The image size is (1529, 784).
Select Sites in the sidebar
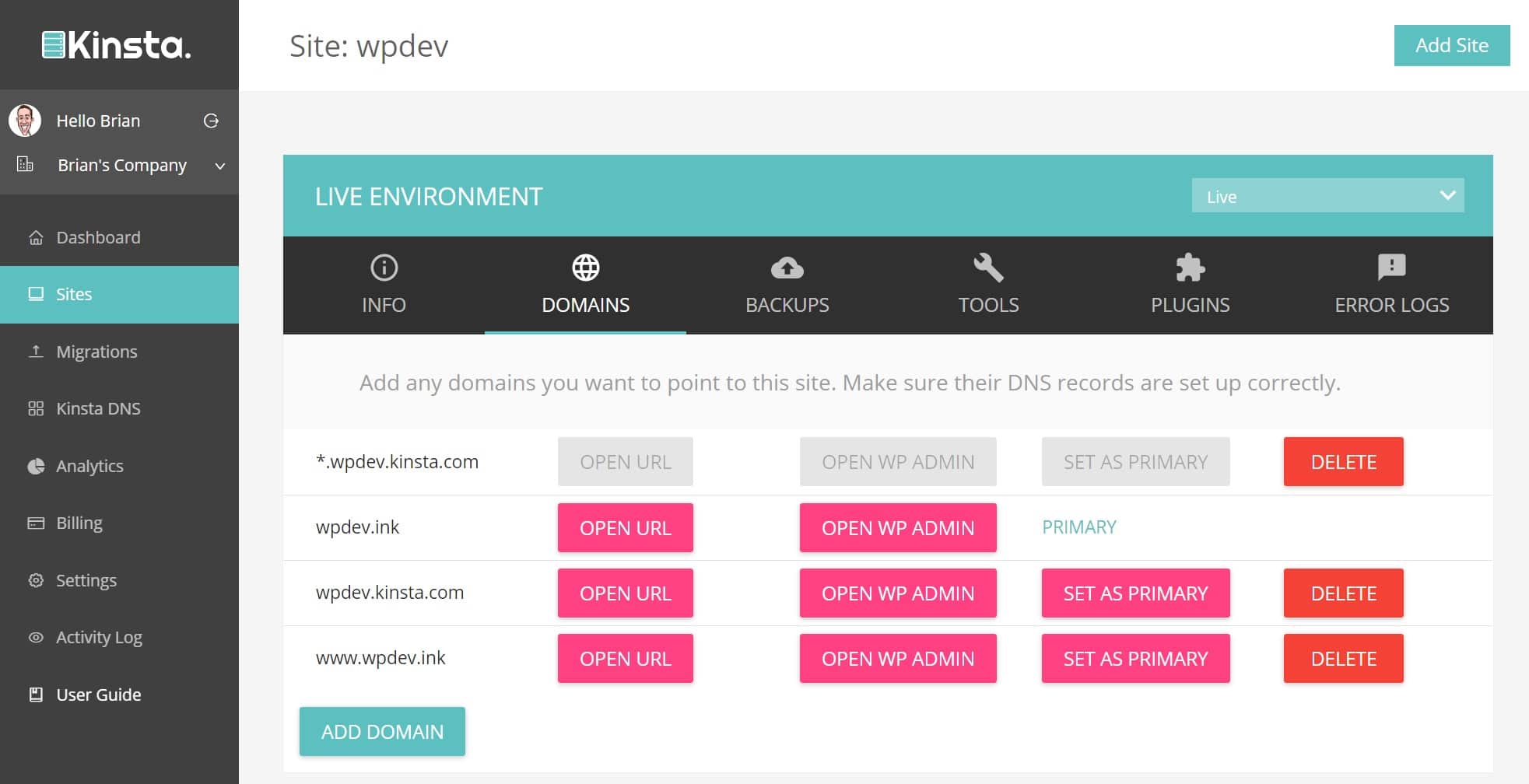[119, 294]
